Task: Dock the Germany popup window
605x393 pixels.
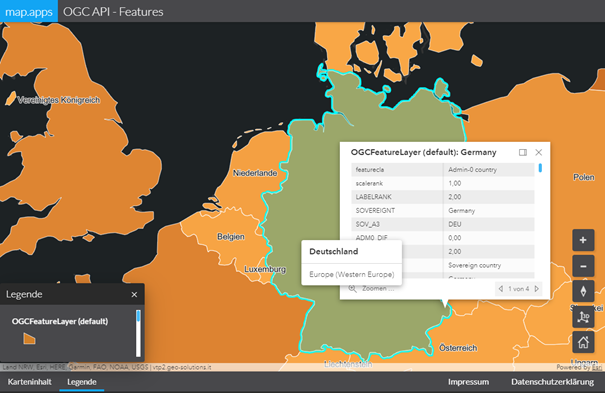Action: click(523, 152)
